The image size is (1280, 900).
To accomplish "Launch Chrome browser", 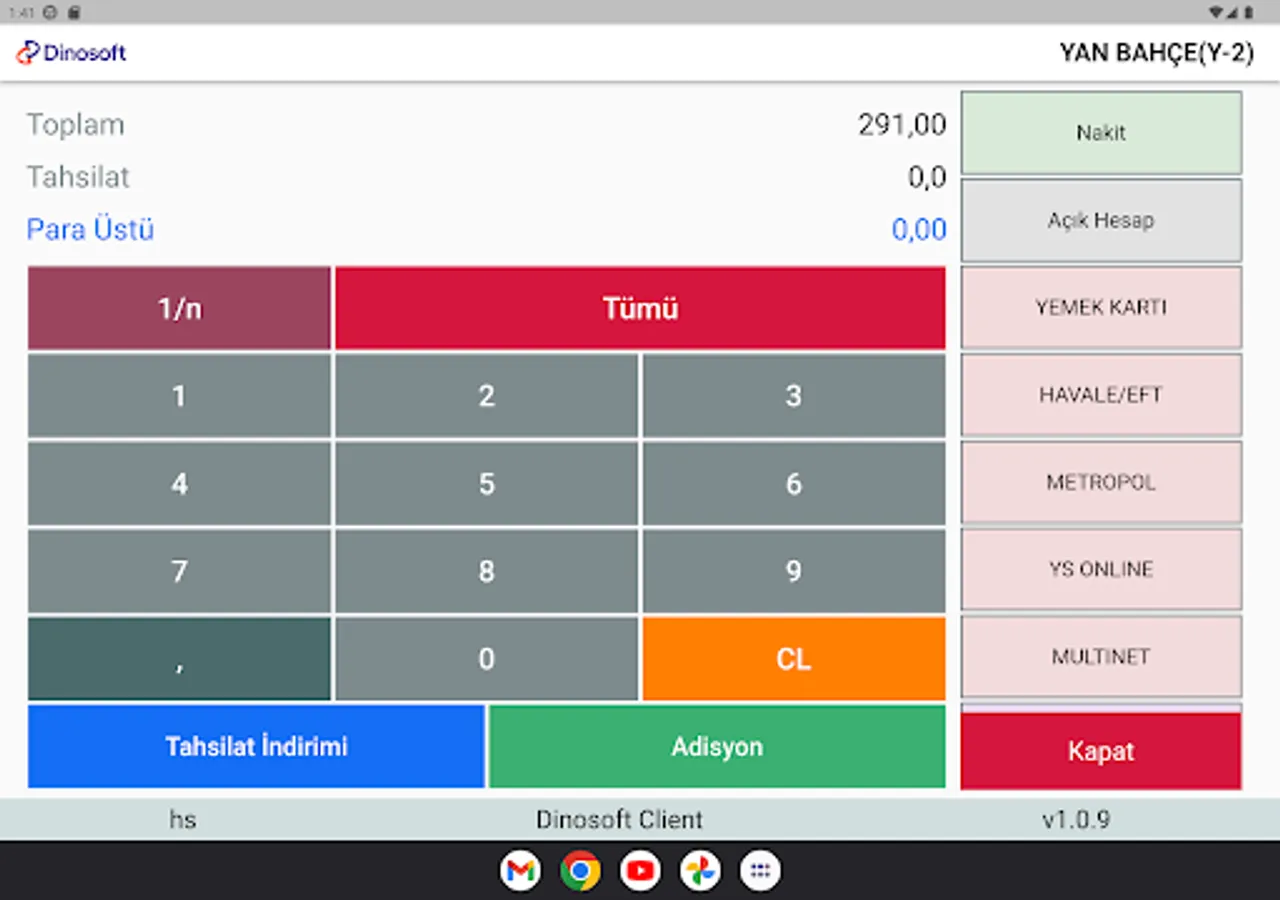I will pyautogui.click(x=580, y=870).
